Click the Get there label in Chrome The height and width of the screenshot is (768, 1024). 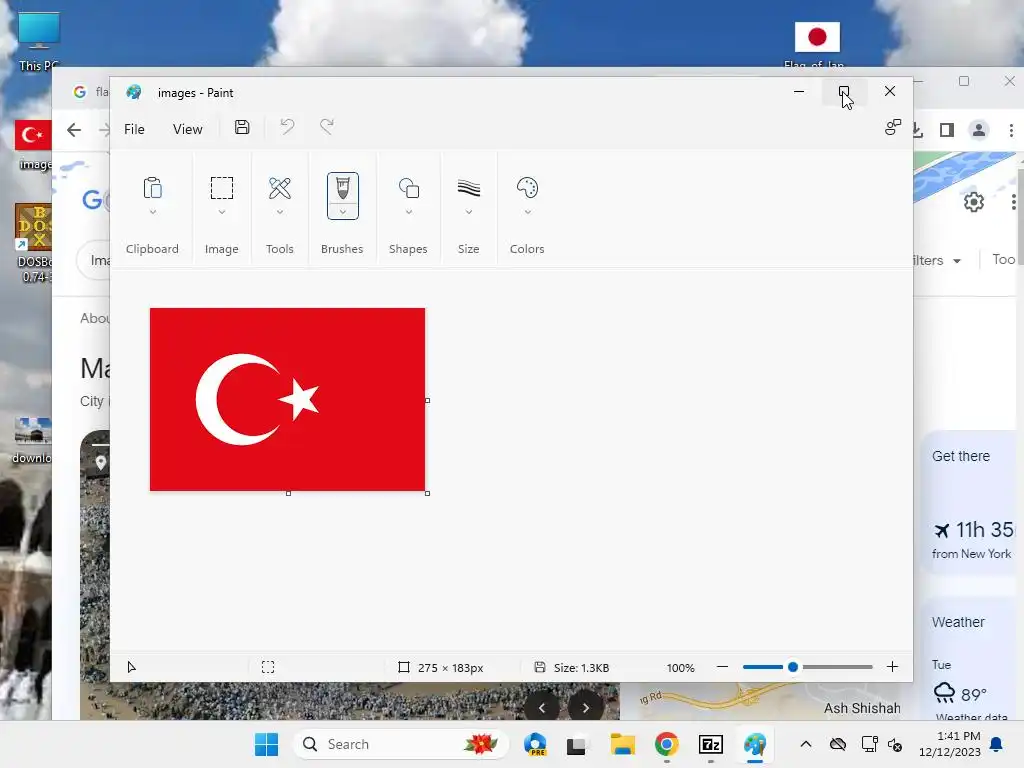click(x=961, y=456)
